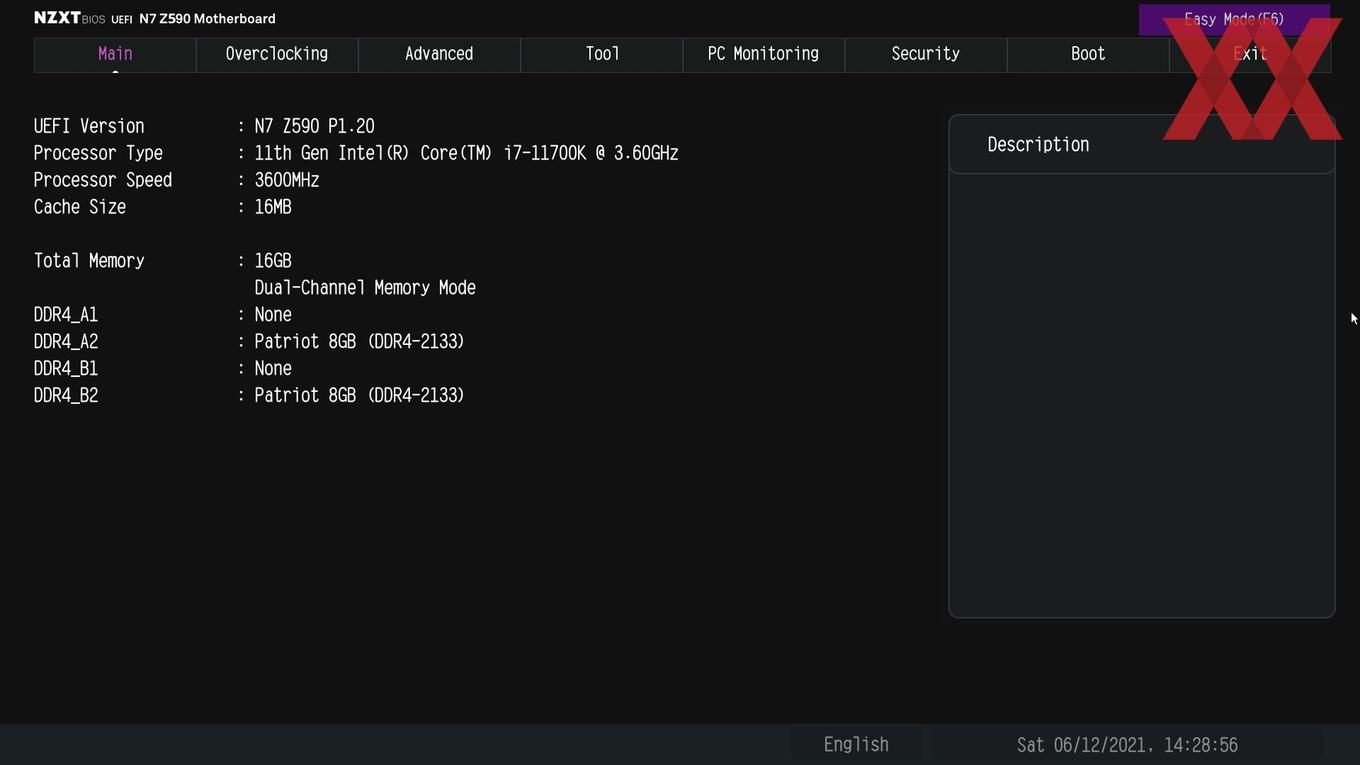Select the DDR4_A2 slot label
The height and width of the screenshot is (765, 1360).
(66, 342)
